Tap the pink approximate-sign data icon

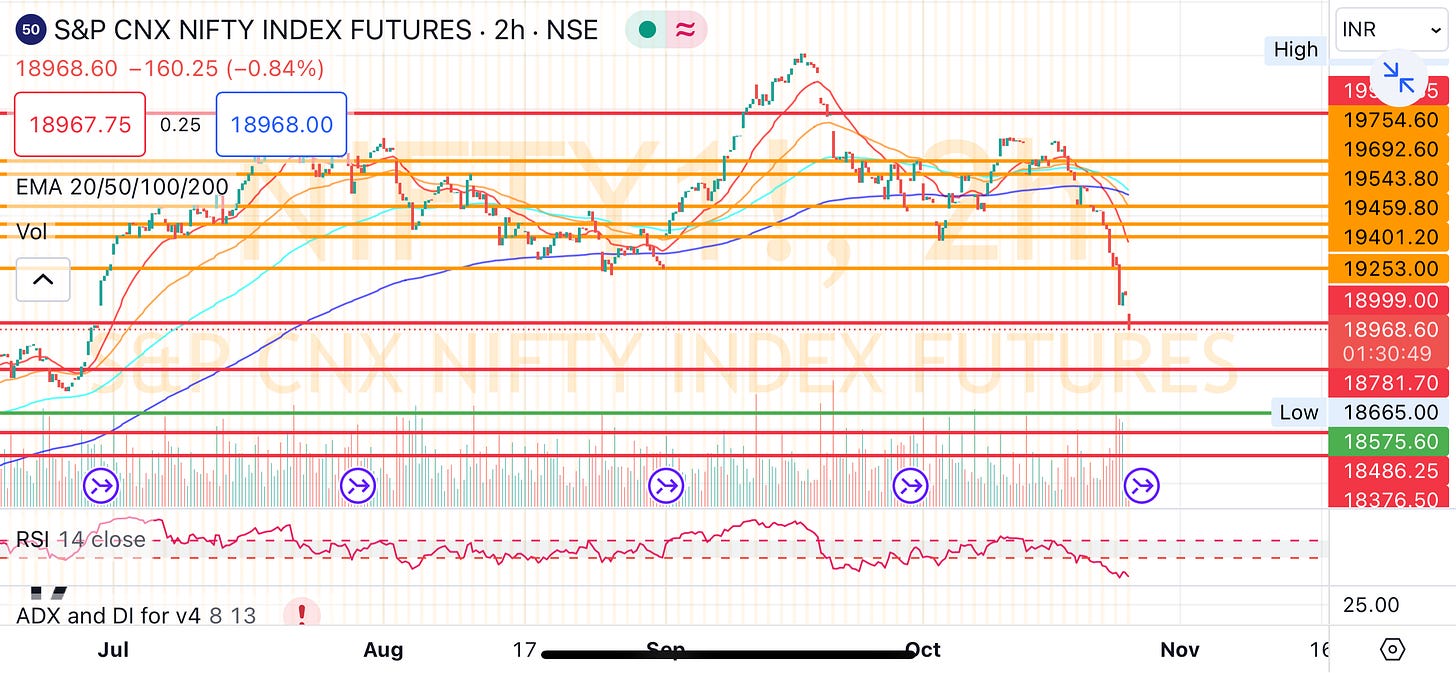coord(686,30)
